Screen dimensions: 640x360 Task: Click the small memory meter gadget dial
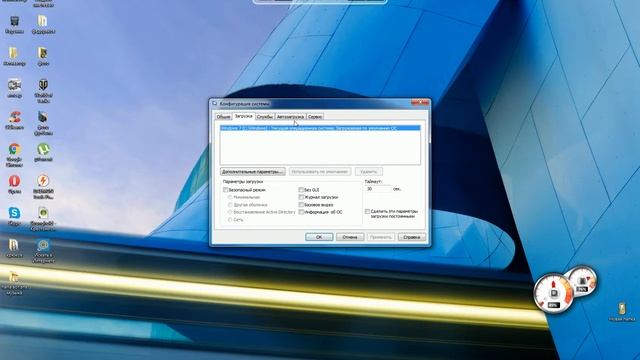(582, 281)
